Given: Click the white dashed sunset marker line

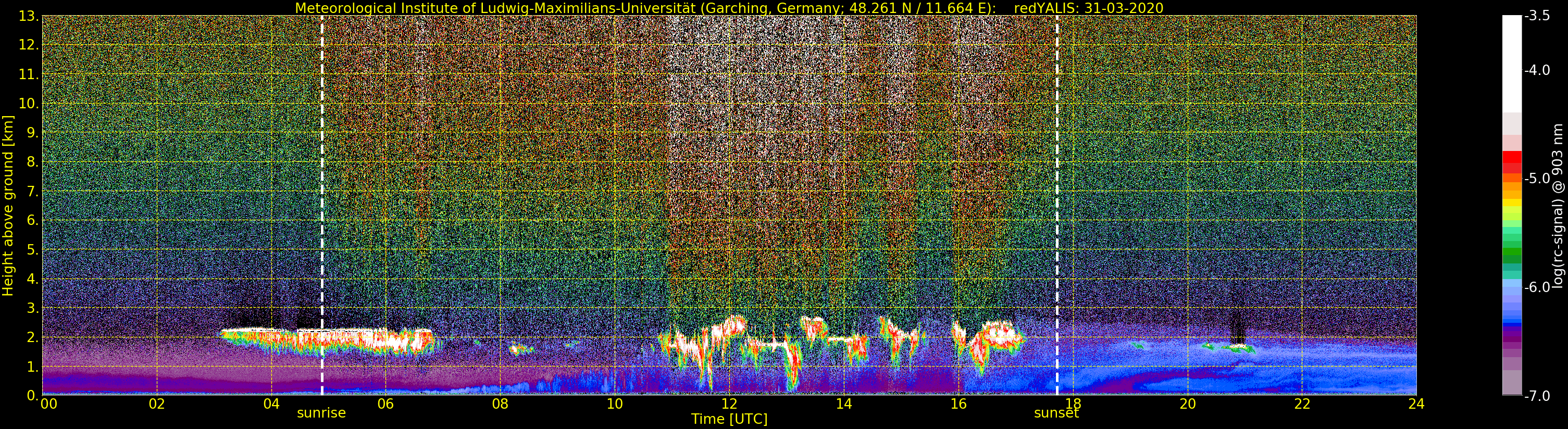Looking at the screenshot, I should point(1056,205).
